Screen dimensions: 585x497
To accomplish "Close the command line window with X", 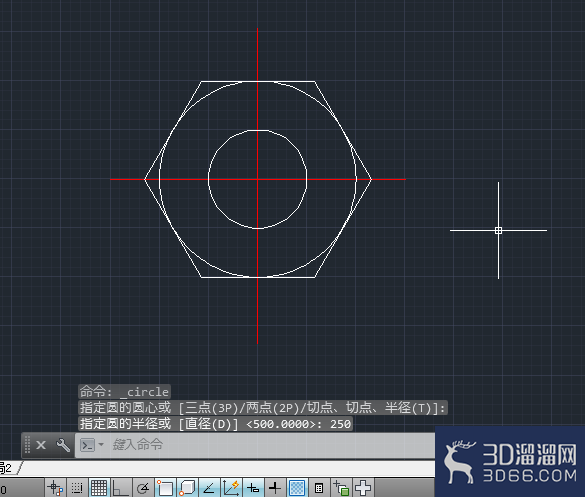I will point(41,445).
